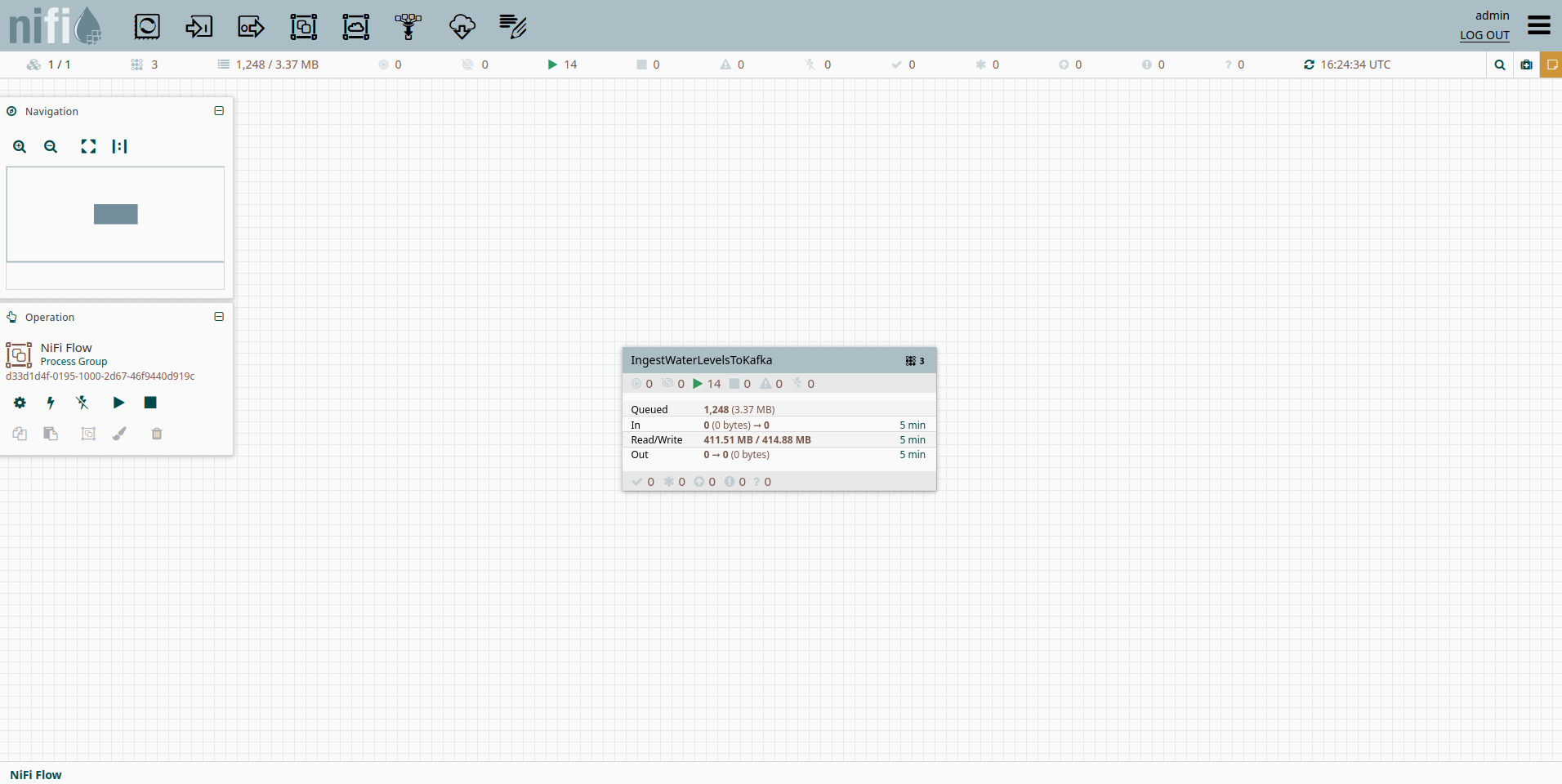Select the Label toolbar icon
Screen dimensions: 1562x784
(513, 27)
